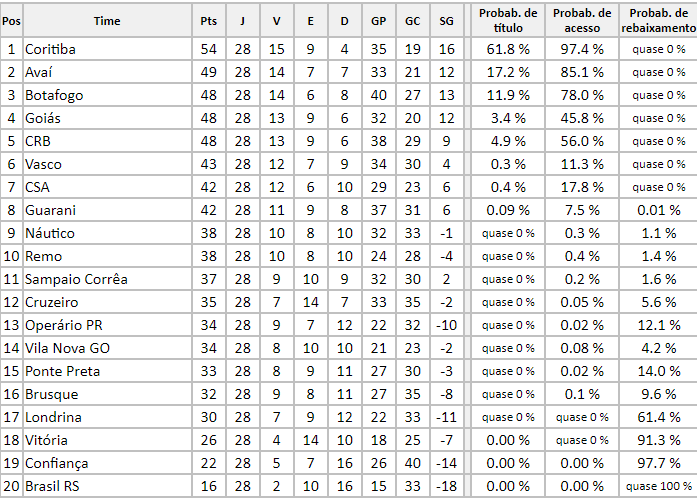This screenshot has height=499, width=697.
Task: Select the Avaí team row name
Action: [42, 72]
